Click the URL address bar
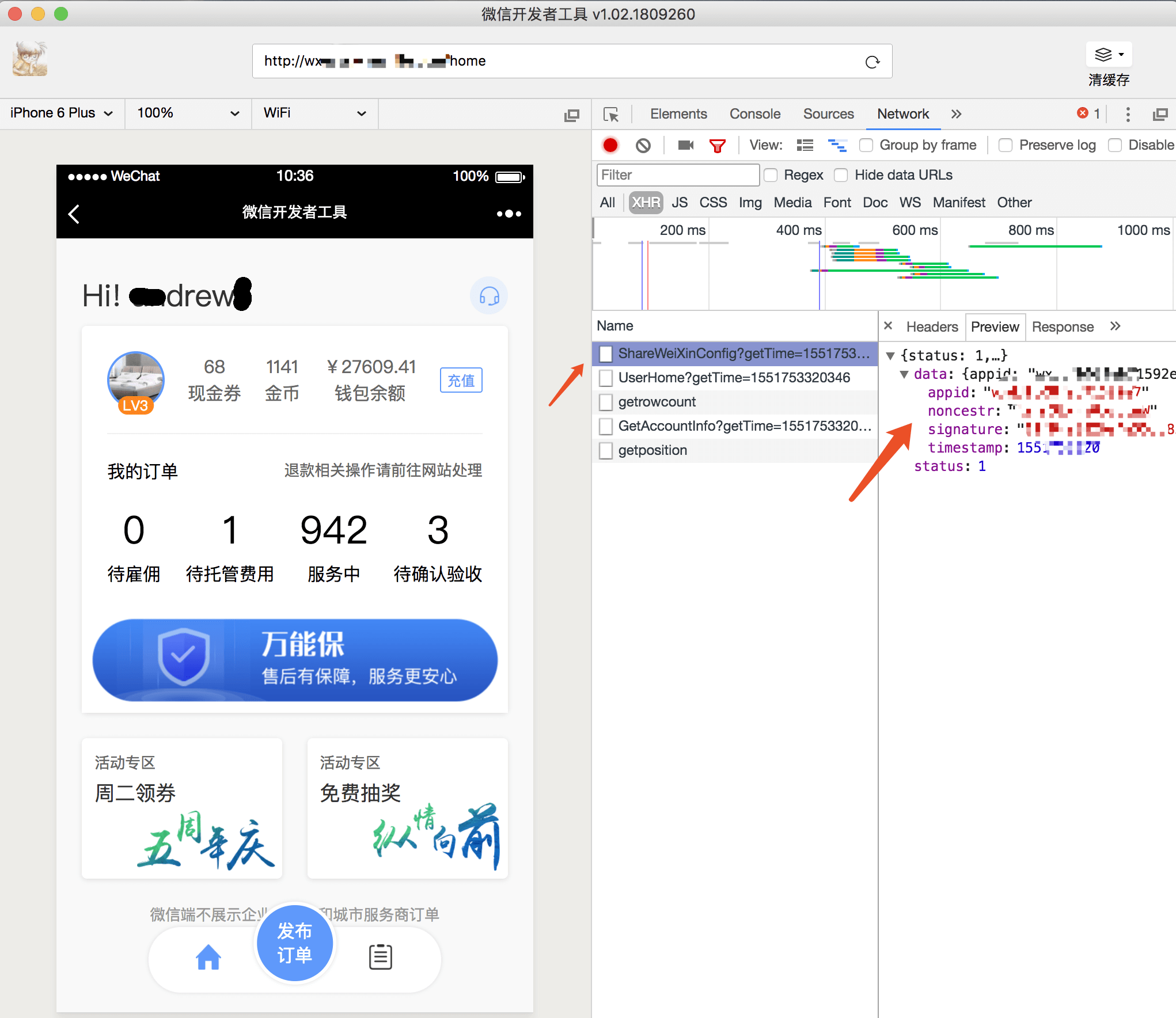Image resolution: width=1176 pixels, height=1018 pixels. [572, 61]
